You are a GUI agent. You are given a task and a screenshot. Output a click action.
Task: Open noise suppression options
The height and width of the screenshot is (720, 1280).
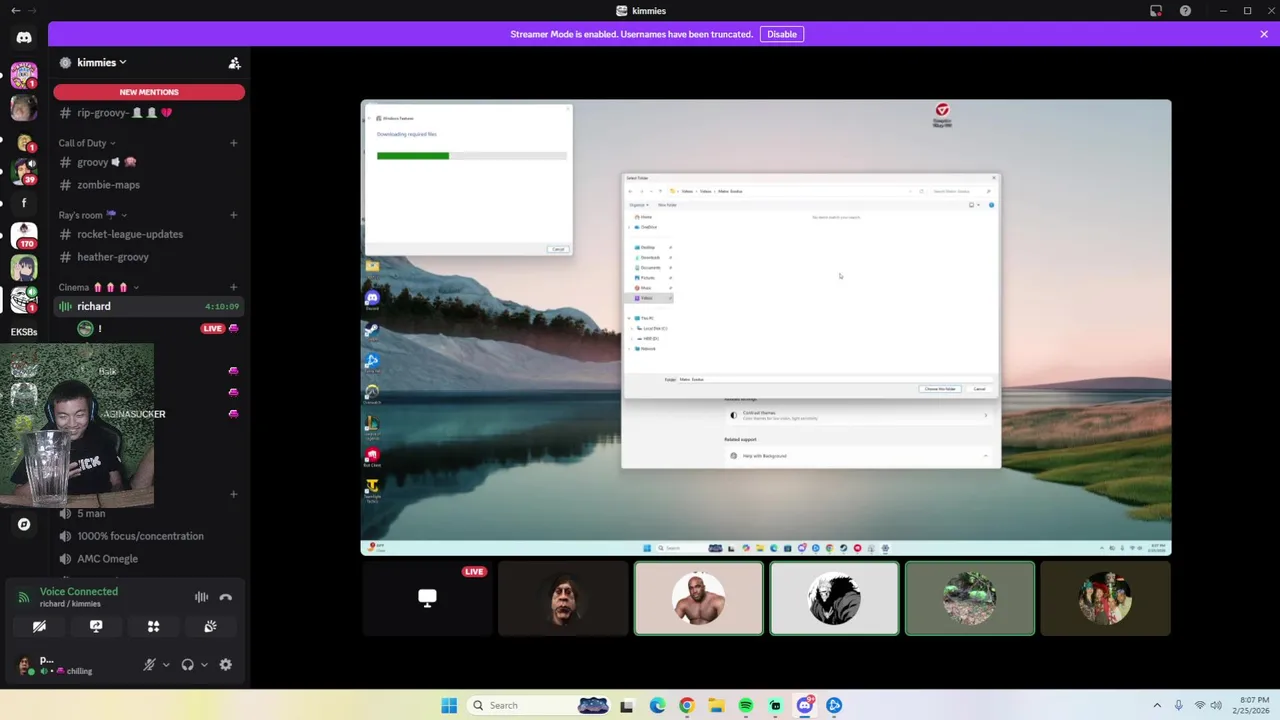pyautogui.click(x=201, y=597)
